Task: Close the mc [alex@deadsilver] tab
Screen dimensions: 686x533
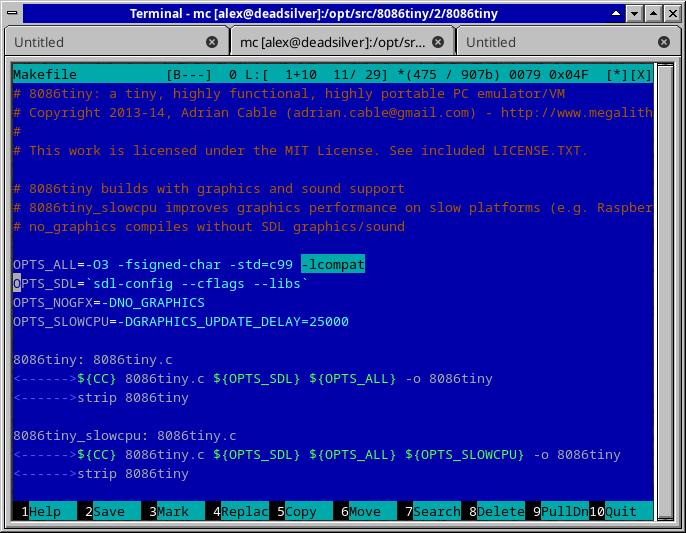Action: [x=438, y=42]
